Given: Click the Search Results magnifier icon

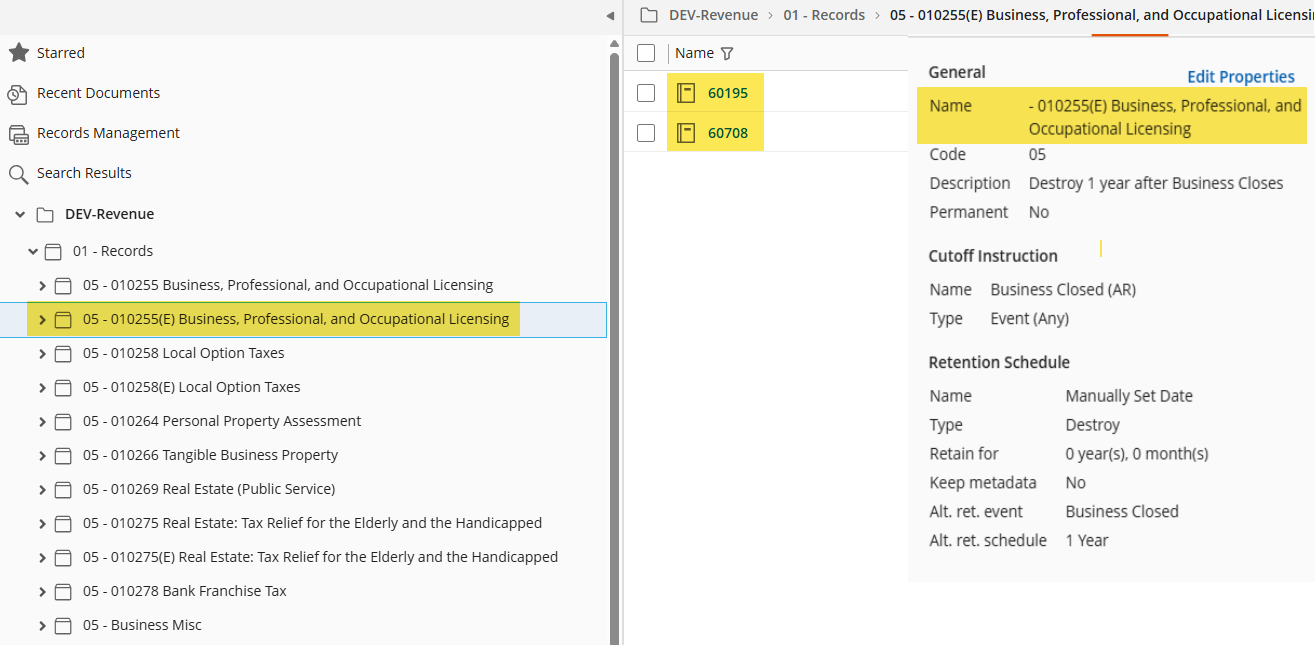Looking at the screenshot, I should 18,174.
